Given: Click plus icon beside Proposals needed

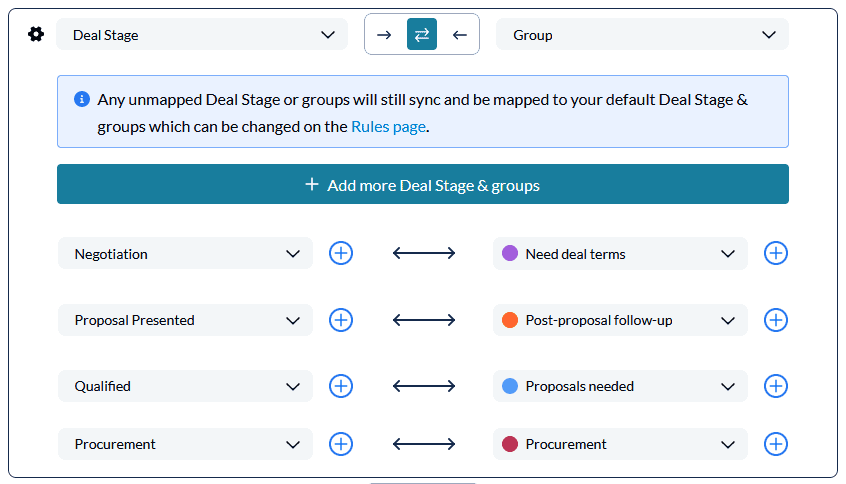Looking at the screenshot, I should point(776,386).
